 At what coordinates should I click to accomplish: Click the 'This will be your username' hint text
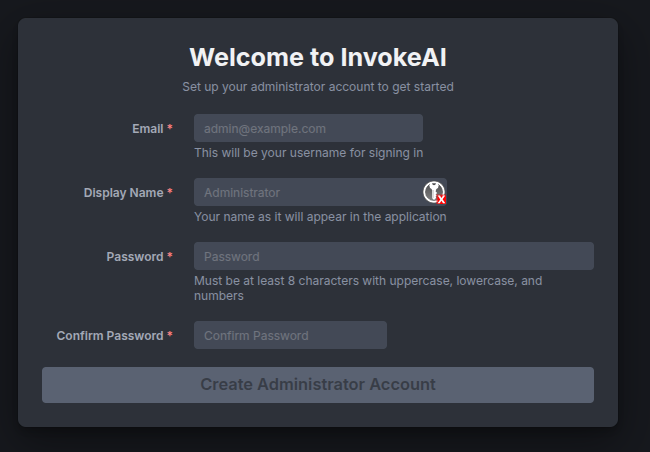click(308, 153)
